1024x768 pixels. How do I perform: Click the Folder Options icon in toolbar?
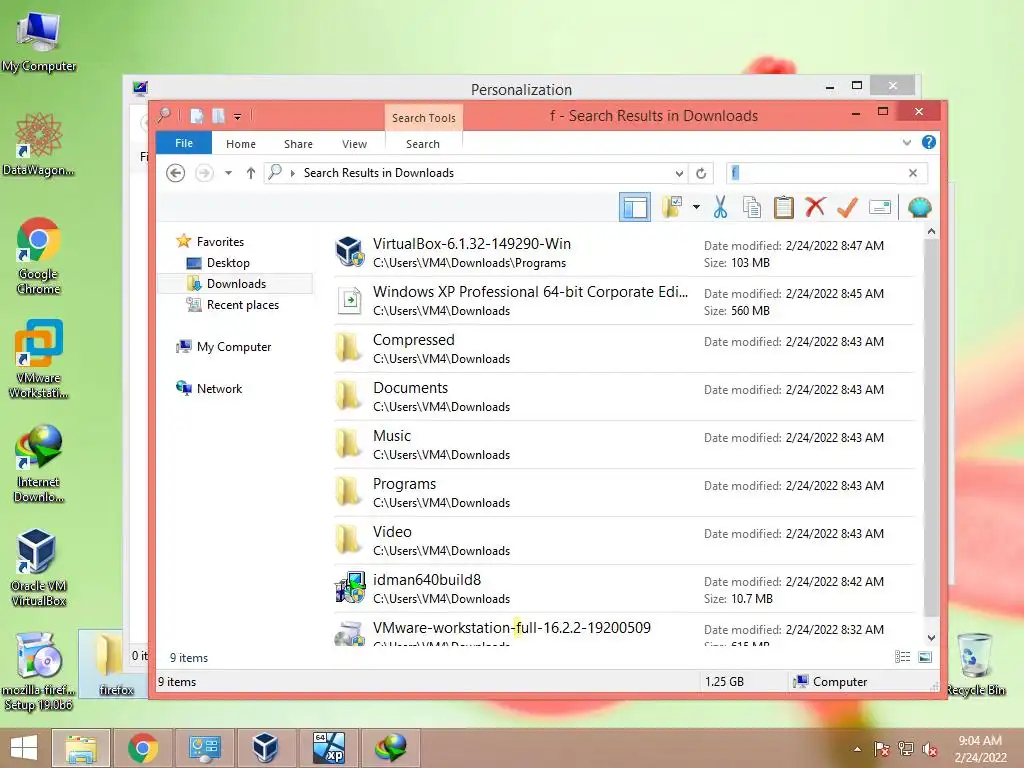click(672, 208)
